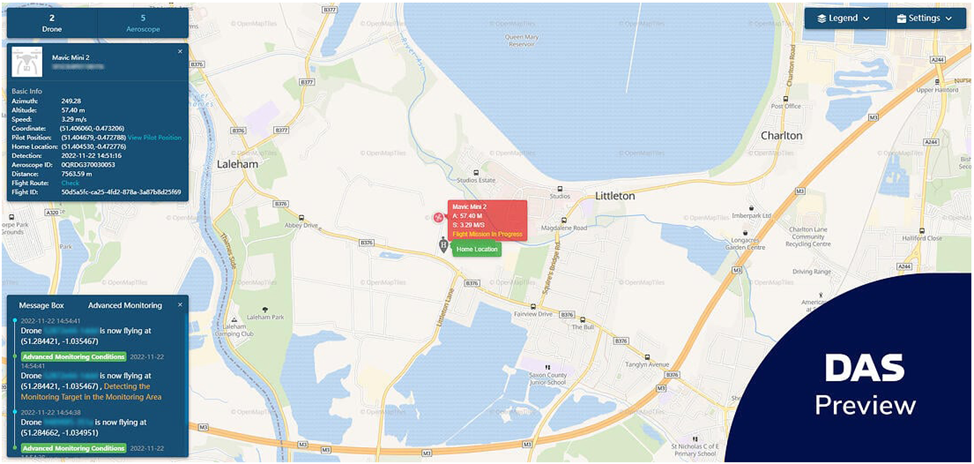Switch to the Aeroscope tab
Image resolution: width=974 pixels, height=464 pixels.
point(143,23)
